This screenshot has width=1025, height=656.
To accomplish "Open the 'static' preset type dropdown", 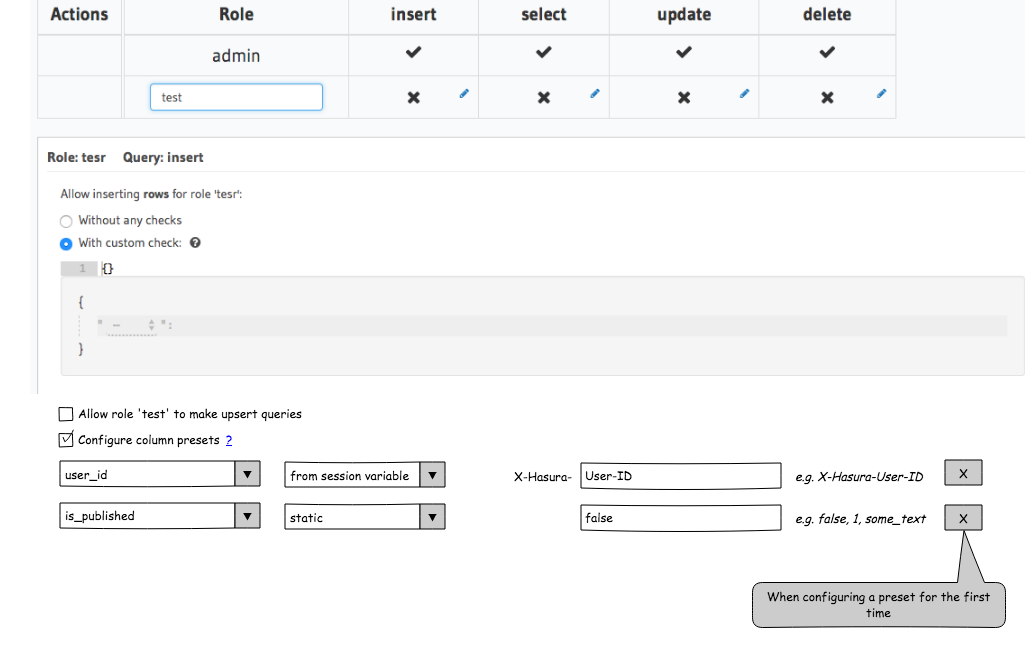I will [x=432, y=517].
